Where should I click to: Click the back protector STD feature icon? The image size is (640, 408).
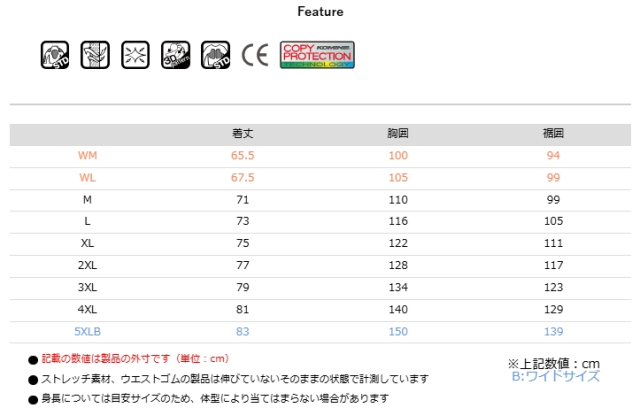(55, 55)
